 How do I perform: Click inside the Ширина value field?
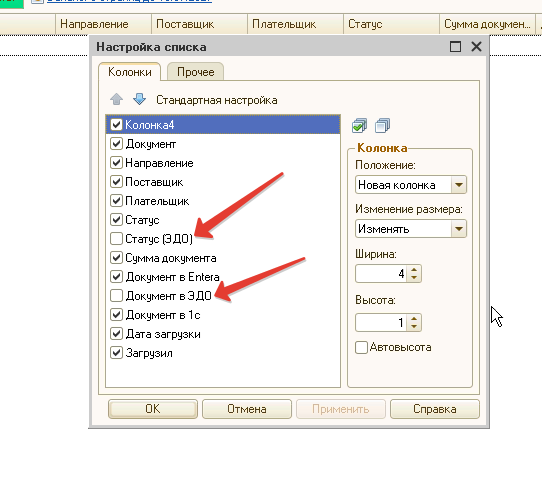(381, 274)
